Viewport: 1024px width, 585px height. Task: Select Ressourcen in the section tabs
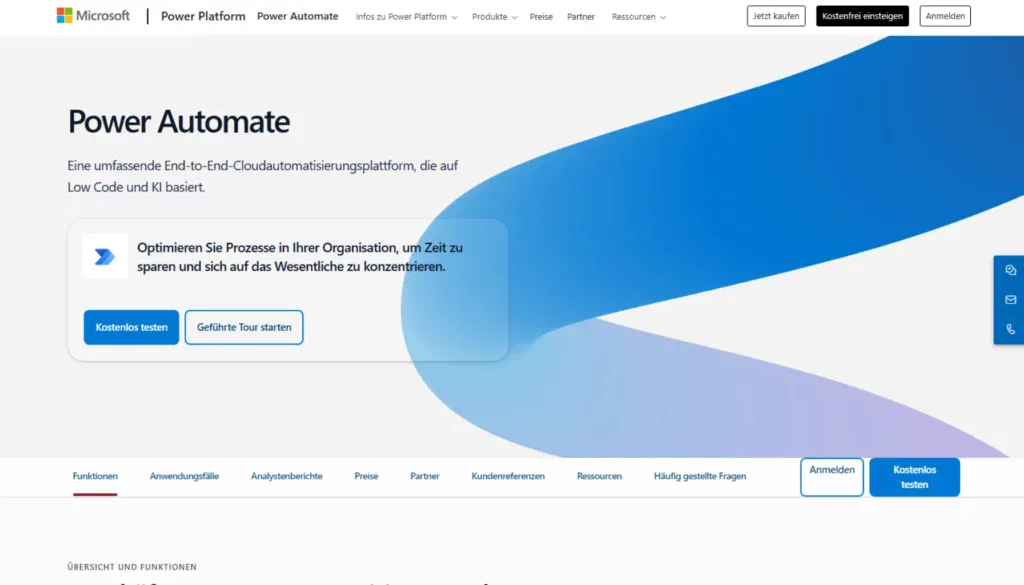(x=599, y=476)
